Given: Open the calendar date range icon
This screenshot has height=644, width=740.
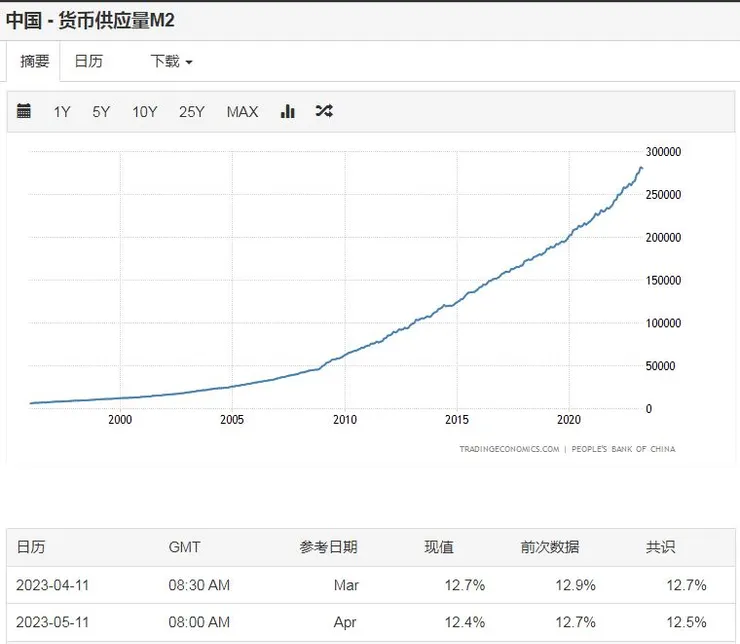Looking at the screenshot, I should (x=24, y=111).
